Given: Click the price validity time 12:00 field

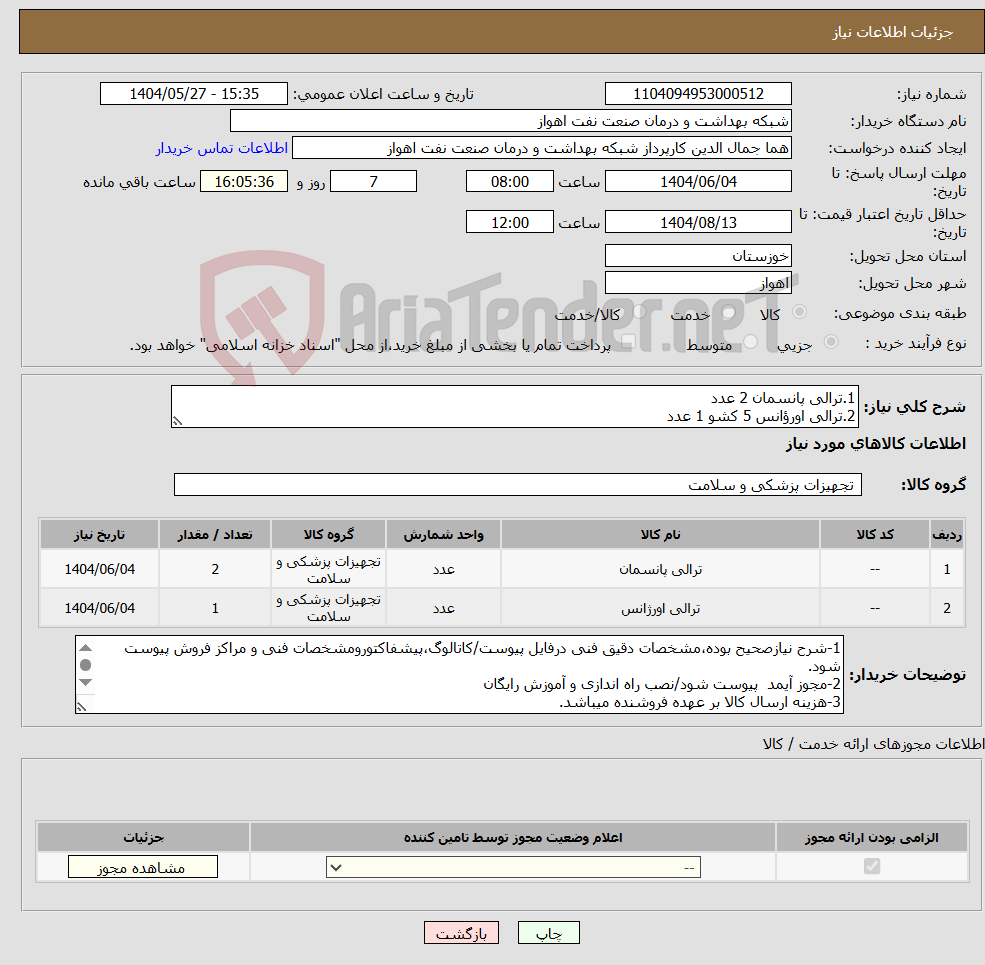Looking at the screenshot, I should coord(509,222).
